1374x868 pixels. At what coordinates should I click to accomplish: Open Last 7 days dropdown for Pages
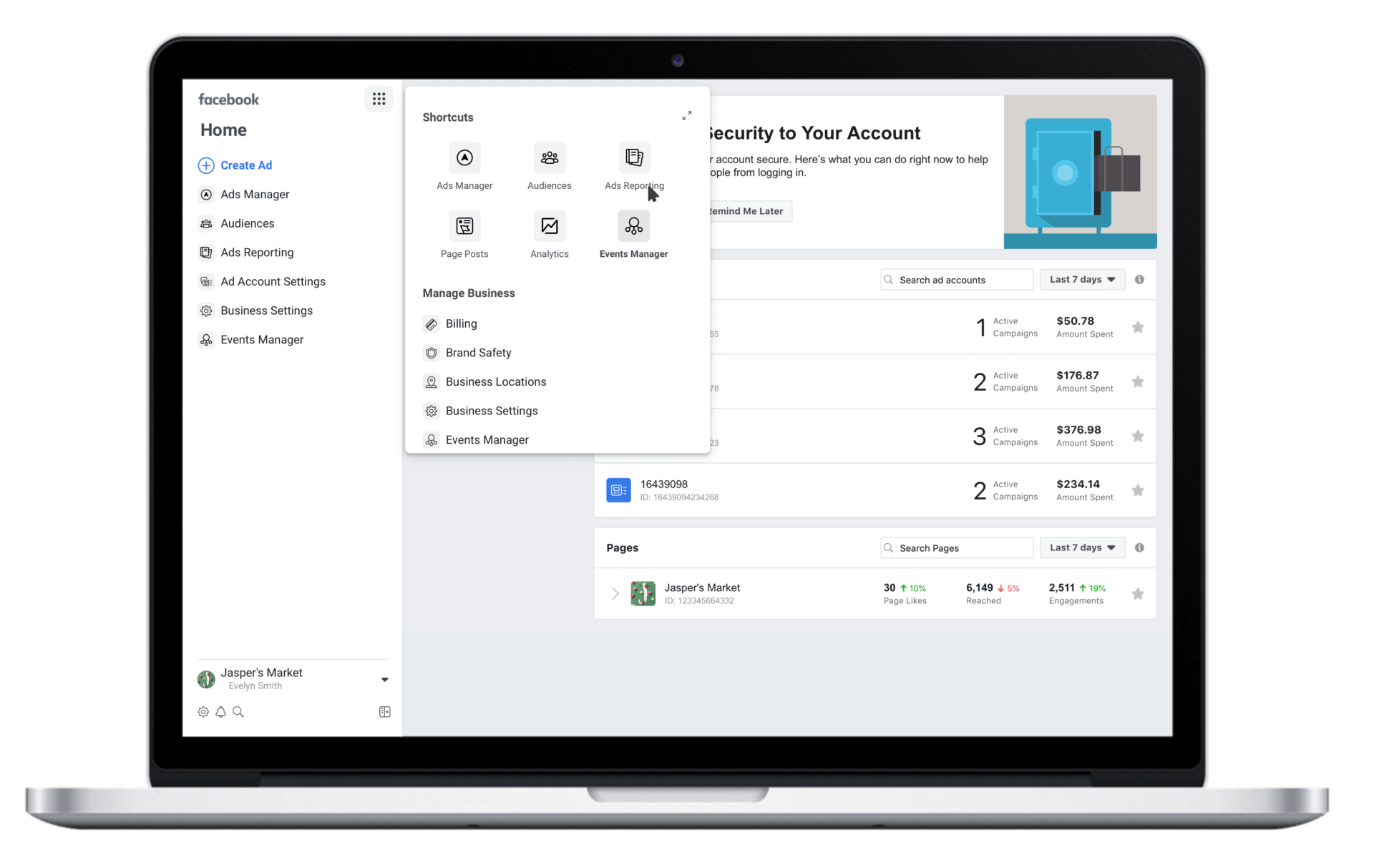[x=1083, y=548]
